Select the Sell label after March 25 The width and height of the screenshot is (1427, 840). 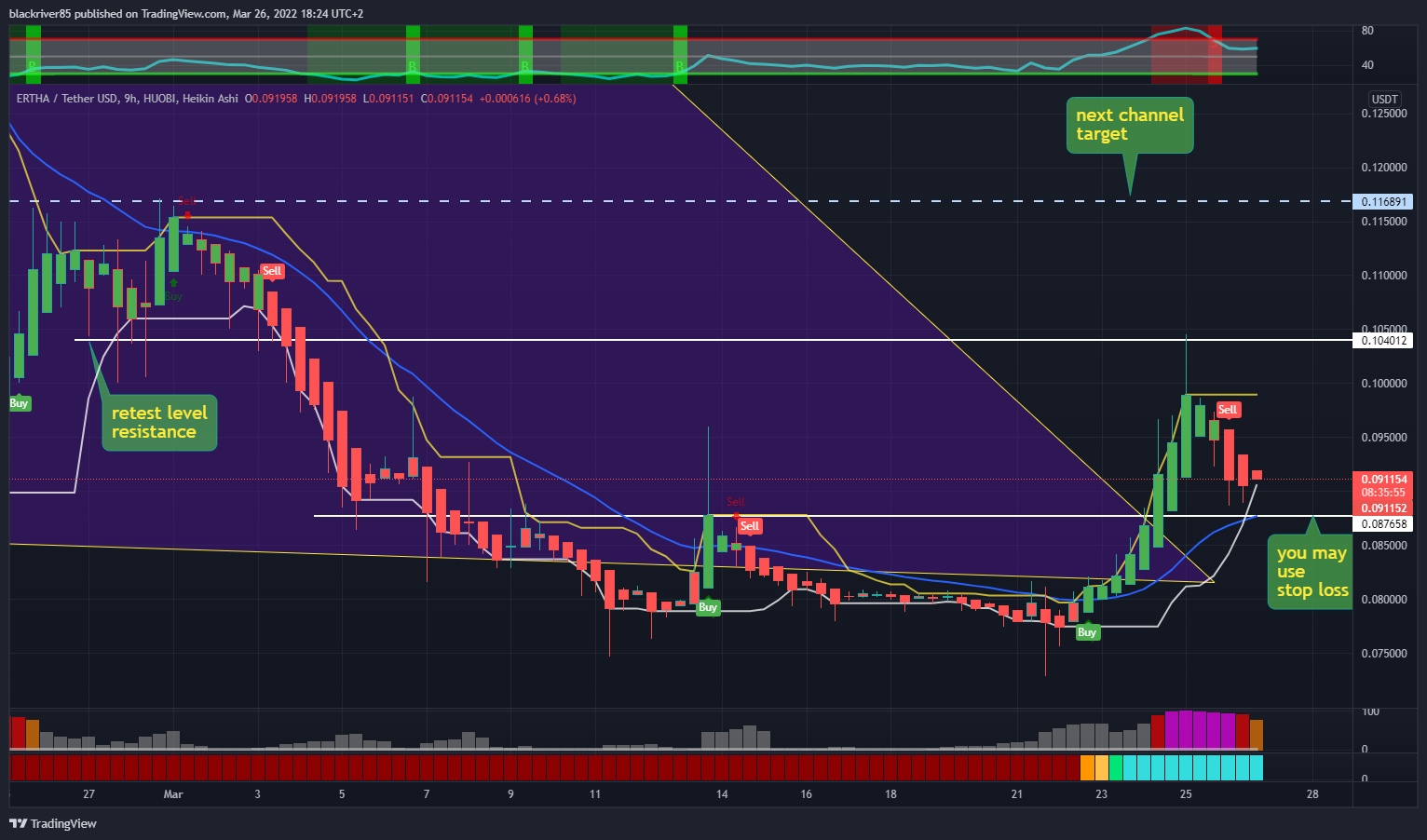pos(1228,410)
